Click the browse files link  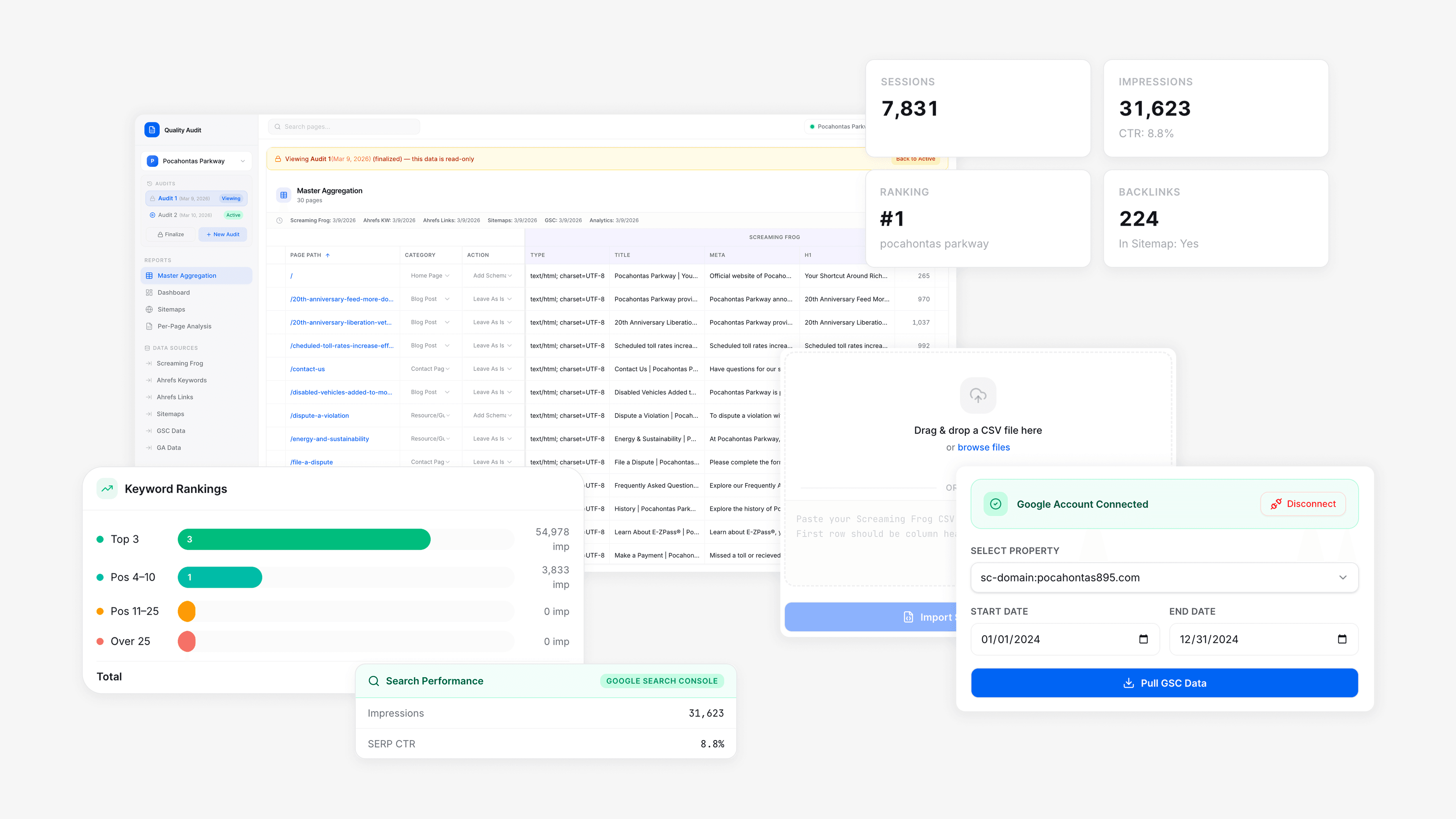click(984, 447)
